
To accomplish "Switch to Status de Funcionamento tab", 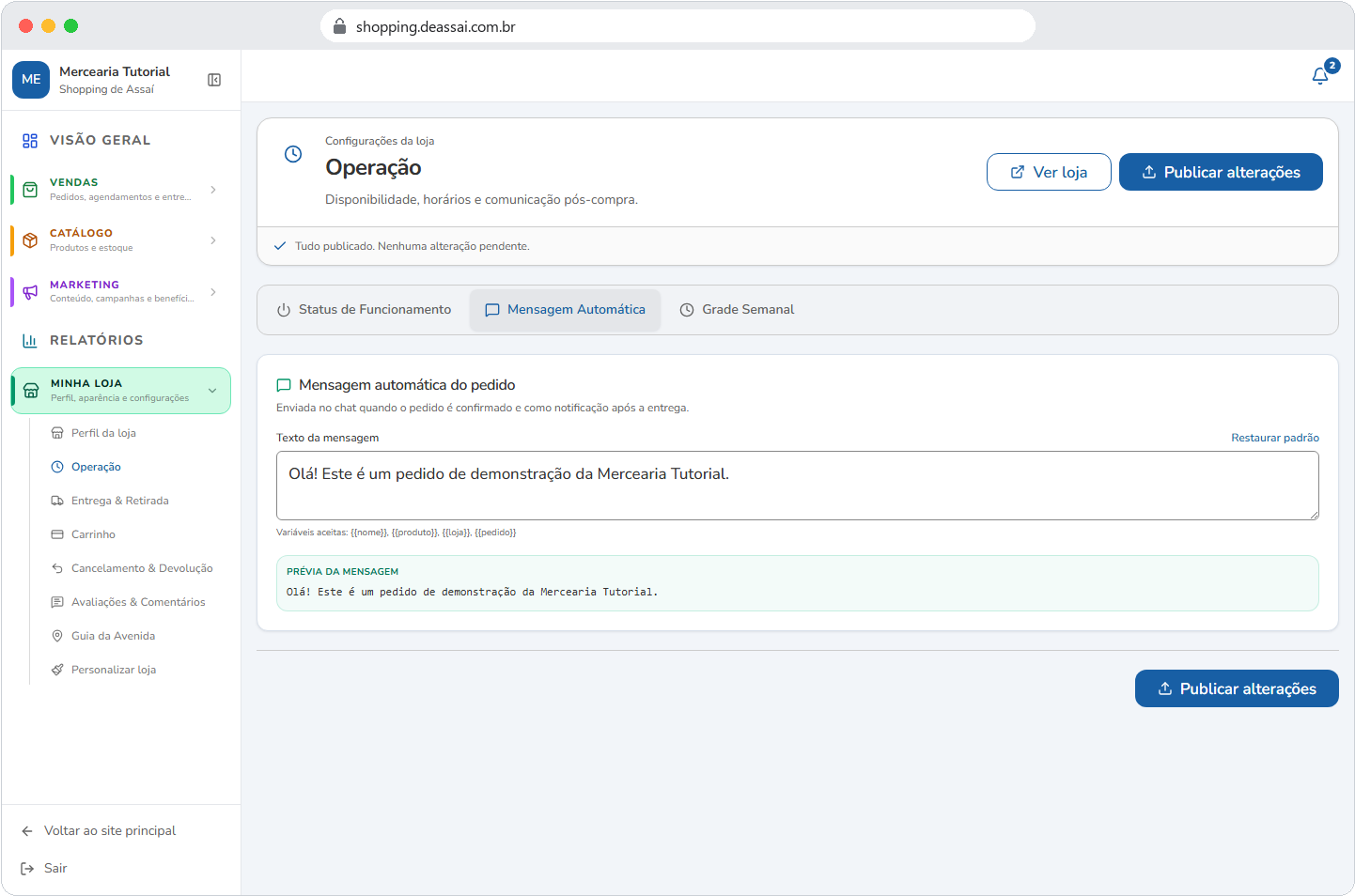I will [364, 310].
